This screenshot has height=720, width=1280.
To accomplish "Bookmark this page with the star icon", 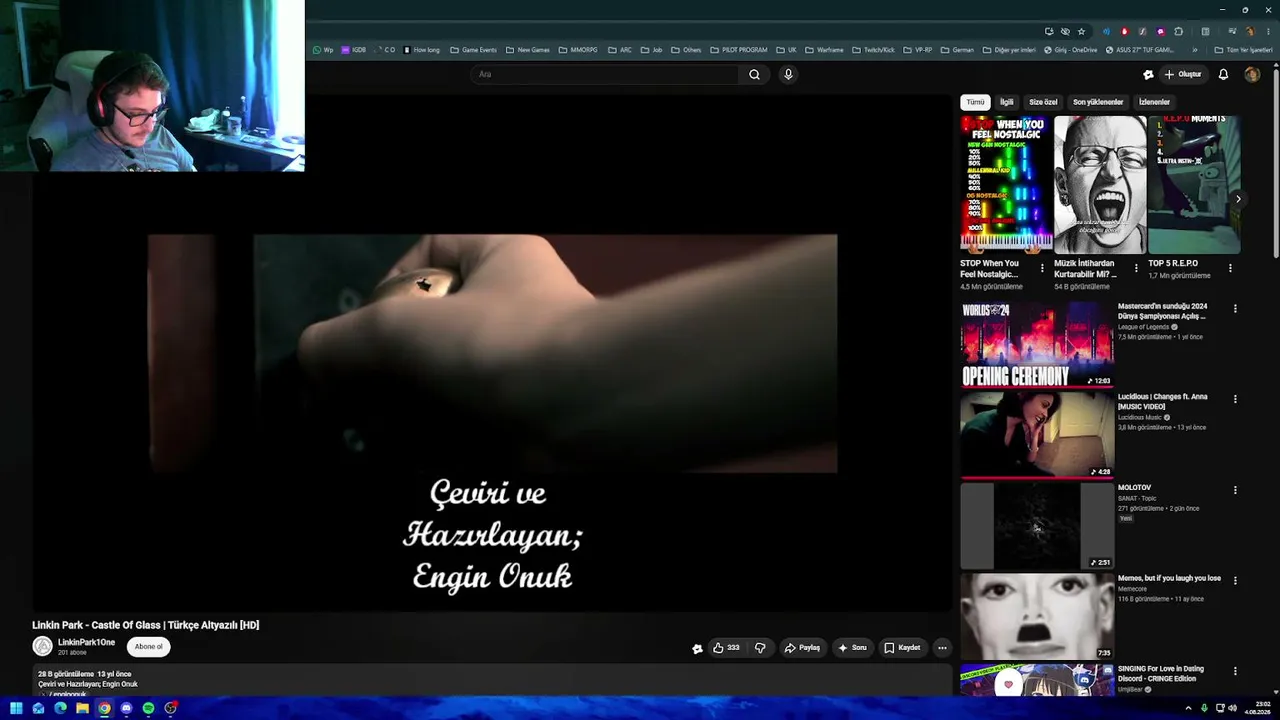I will pyautogui.click(x=1081, y=31).
